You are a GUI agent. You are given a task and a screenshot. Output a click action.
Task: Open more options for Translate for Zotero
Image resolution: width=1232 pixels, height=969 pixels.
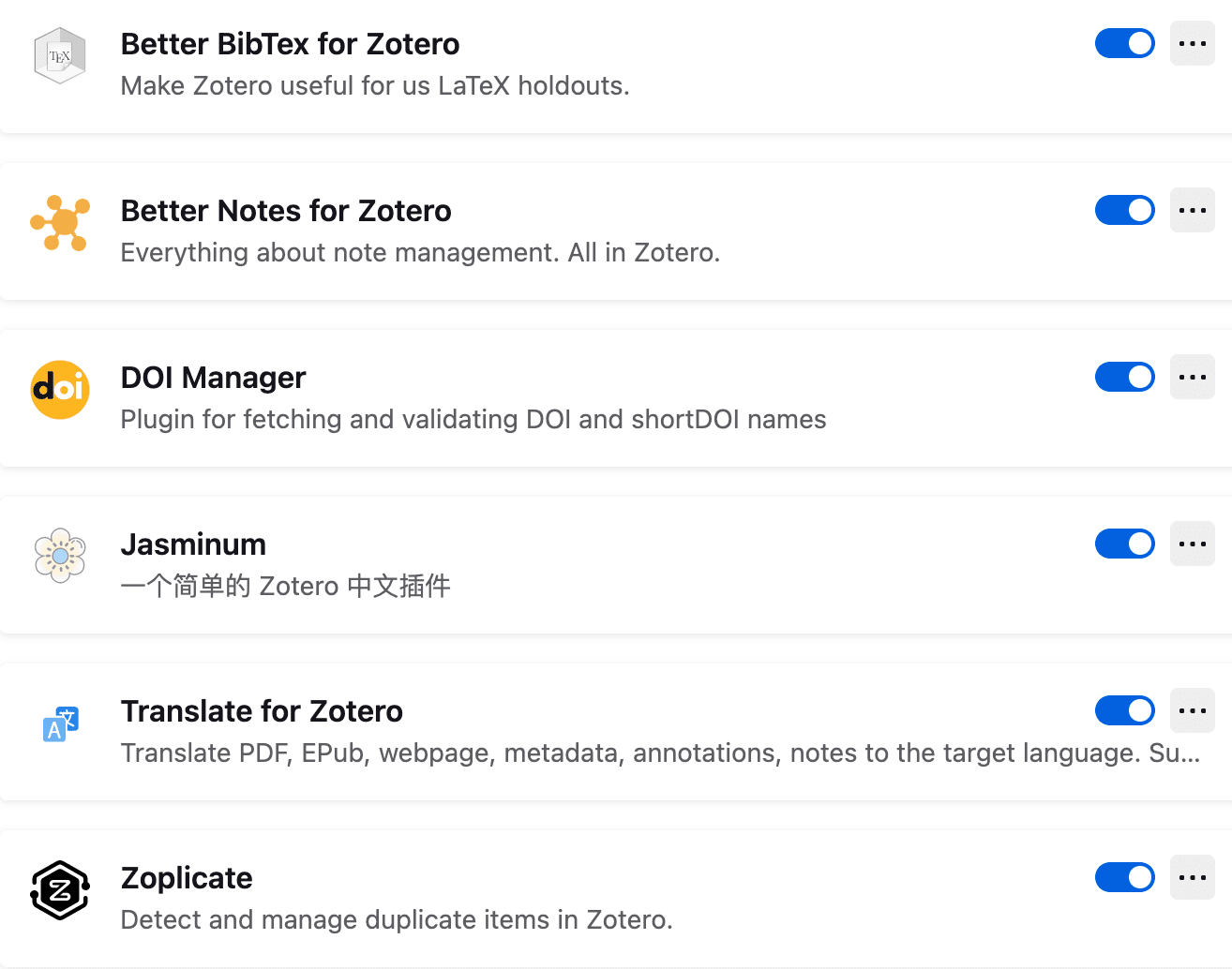pyautogui.click(x=1193, y=710)
